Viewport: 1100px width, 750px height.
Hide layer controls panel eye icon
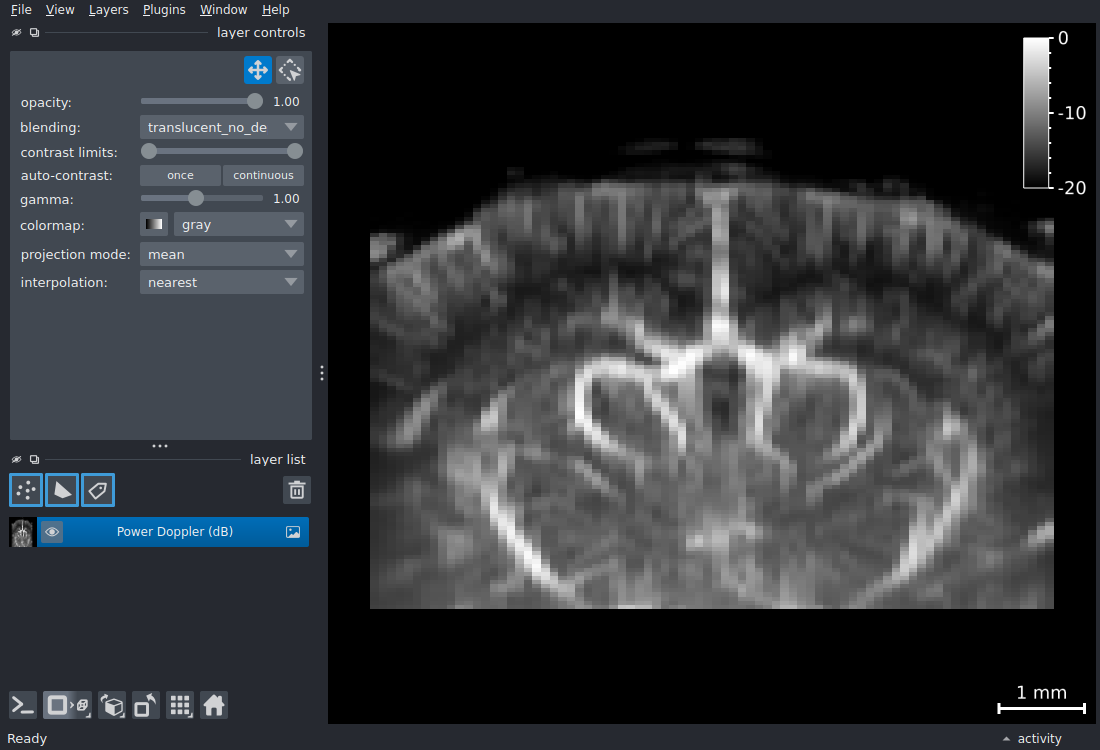point(17,32)
